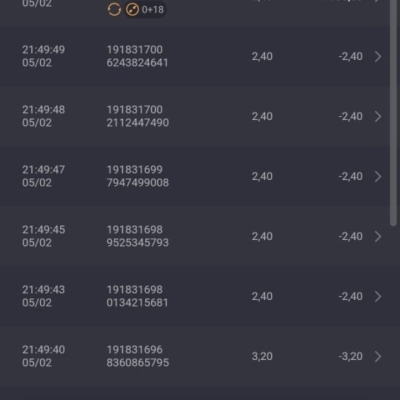
Task: Expand details arrow for 21:49:47 bet
Action: click(378, 176)
